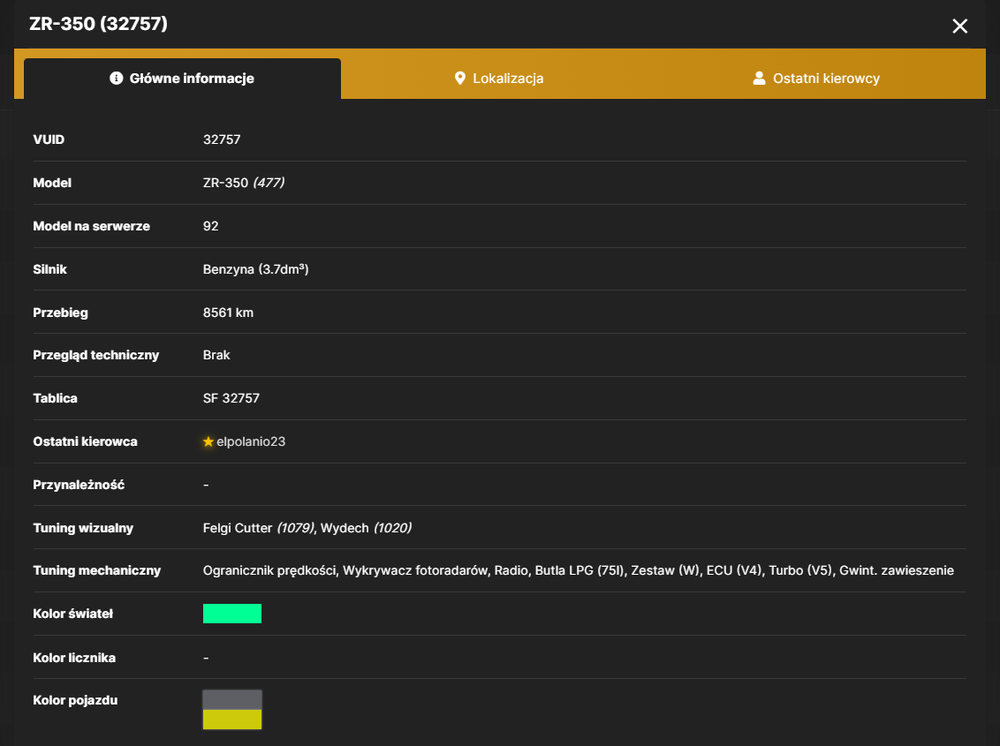Select Gwint. zawieszenie in Tuning mechaniczny

coord(897,571)
